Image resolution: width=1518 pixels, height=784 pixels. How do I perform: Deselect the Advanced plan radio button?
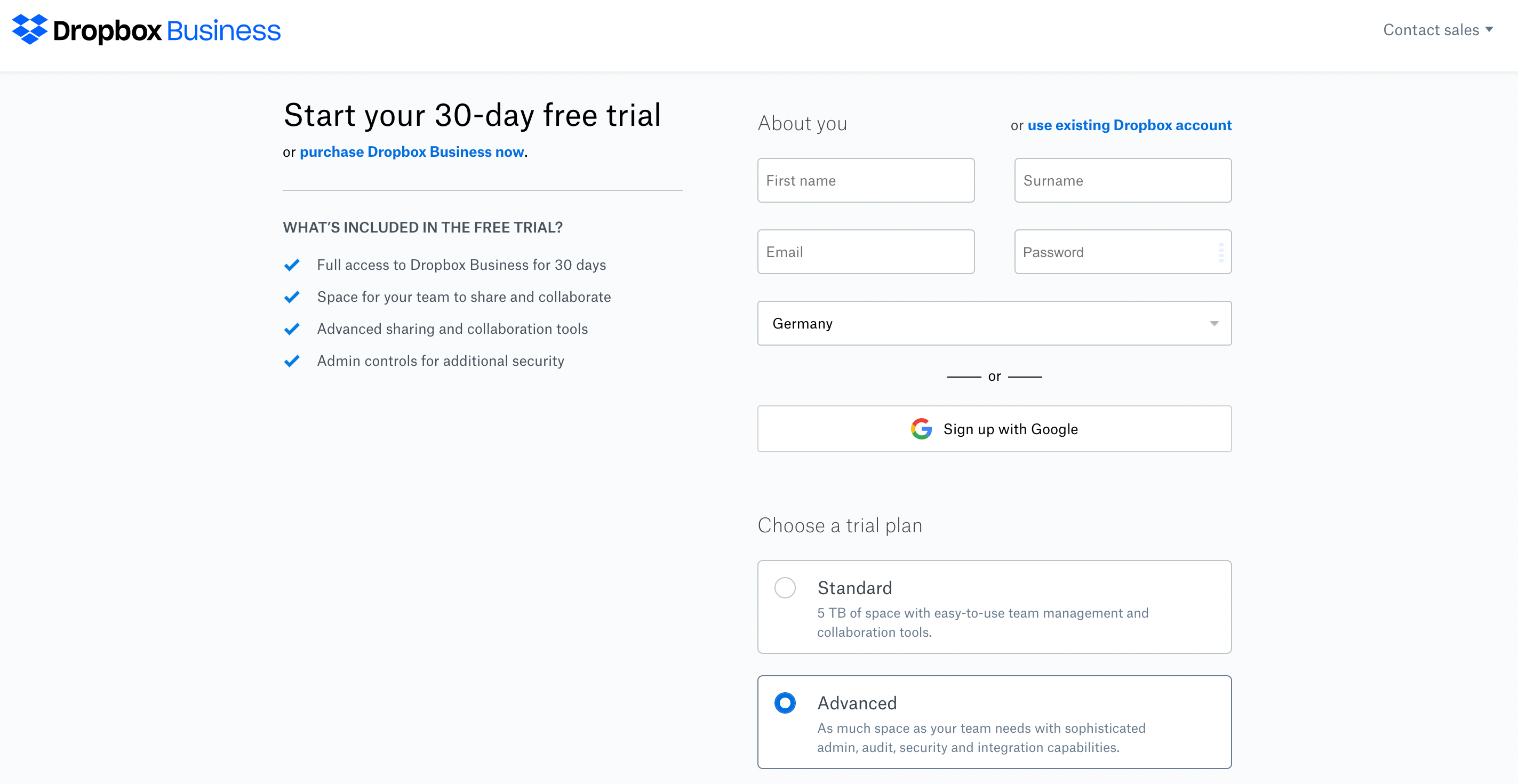coord(785,703)
